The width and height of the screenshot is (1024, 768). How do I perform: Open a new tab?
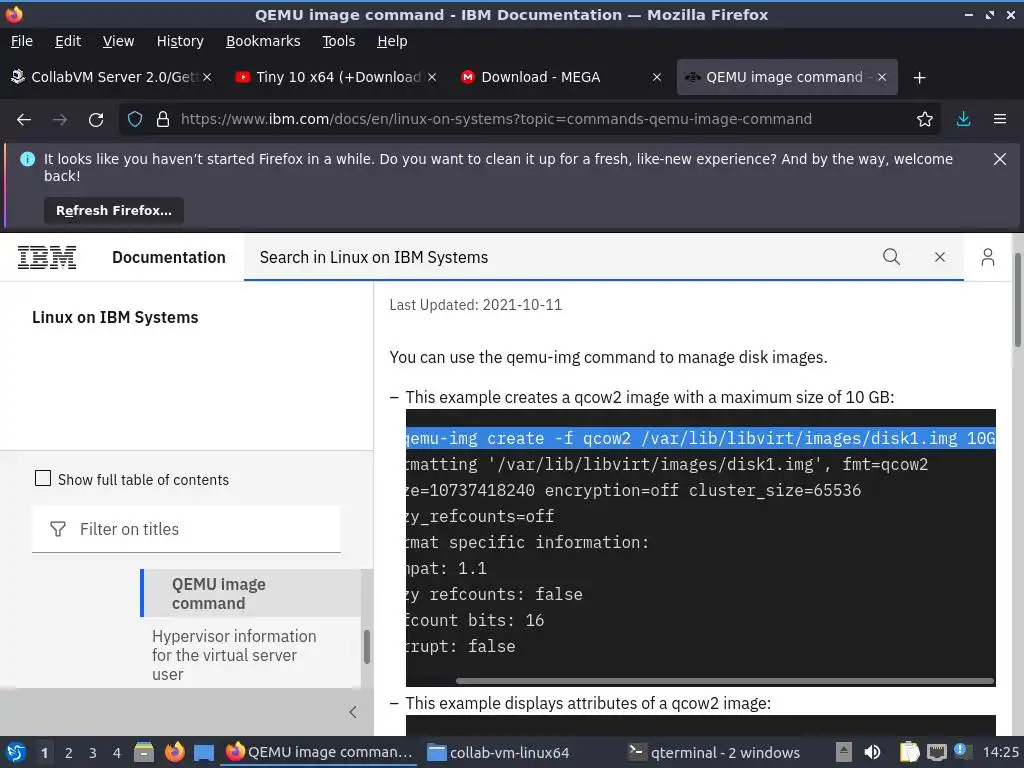click(x=920, y=78)
